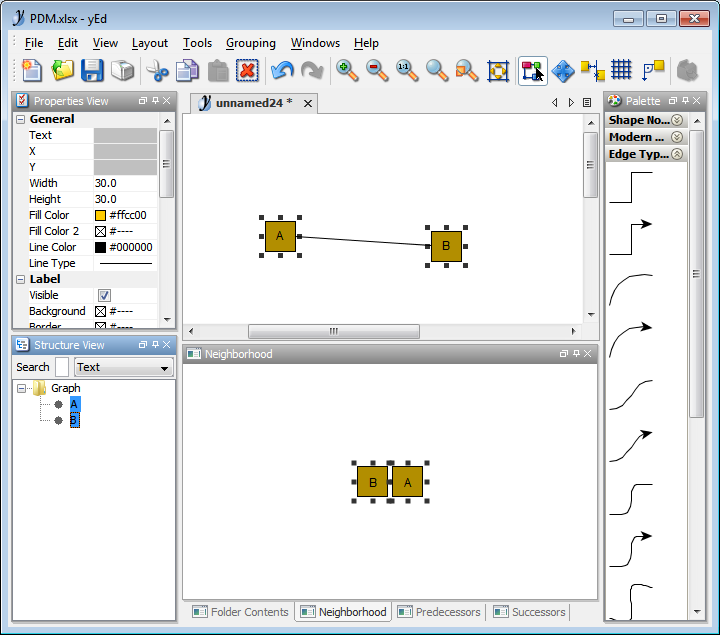Toggle the Label Visible checkbox
This screenshot has height=635, width=720.
(x=104, y=295)
